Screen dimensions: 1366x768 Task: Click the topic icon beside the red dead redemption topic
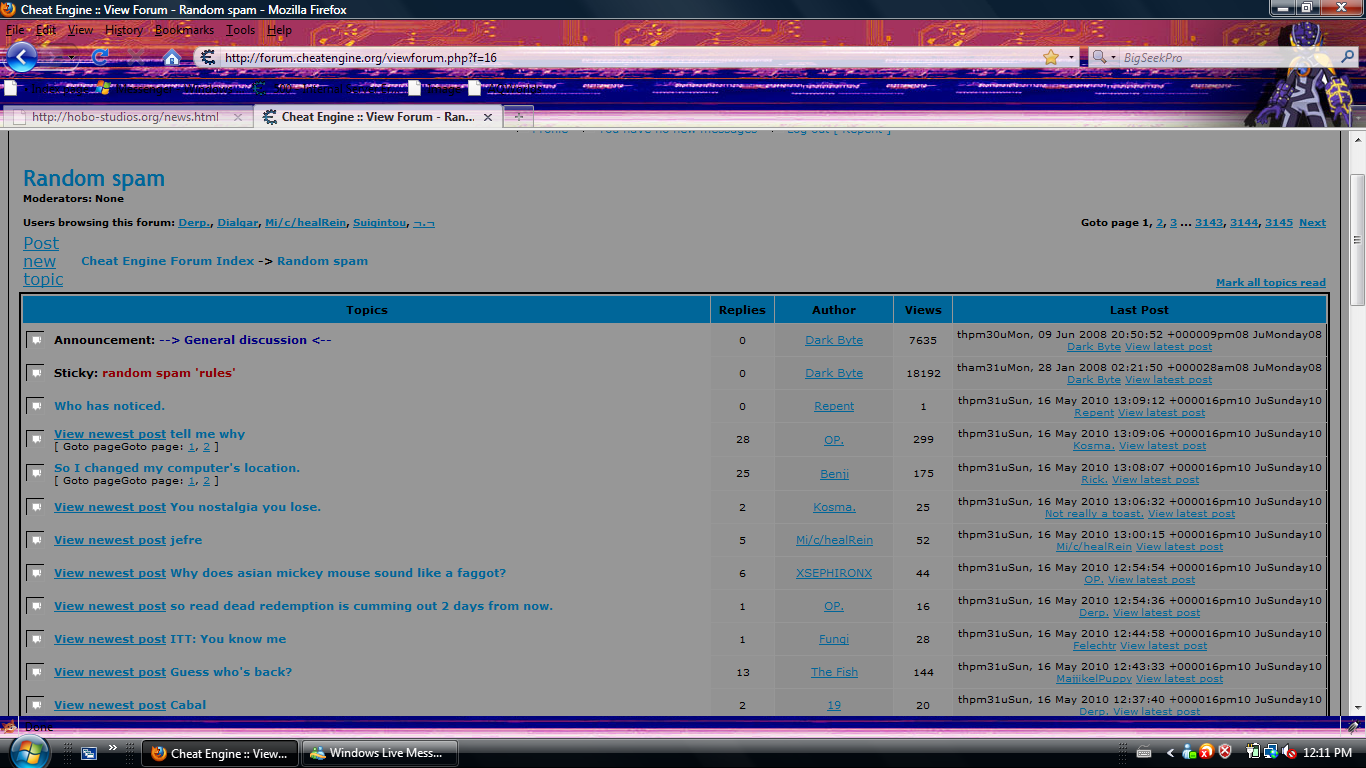pos(35,606)
